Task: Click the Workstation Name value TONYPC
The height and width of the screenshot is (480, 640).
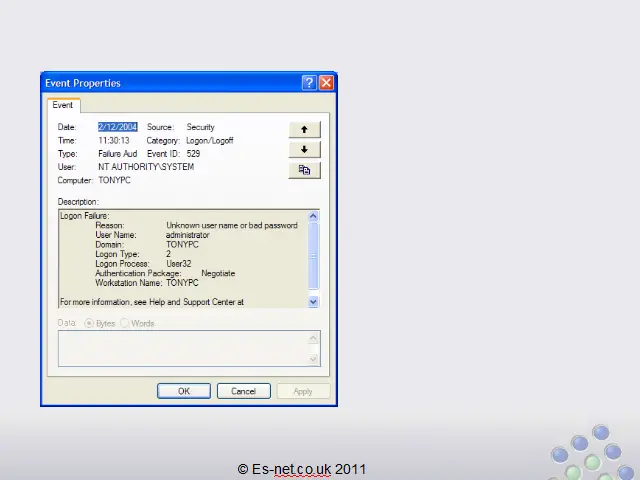Action: pos(182,283)
